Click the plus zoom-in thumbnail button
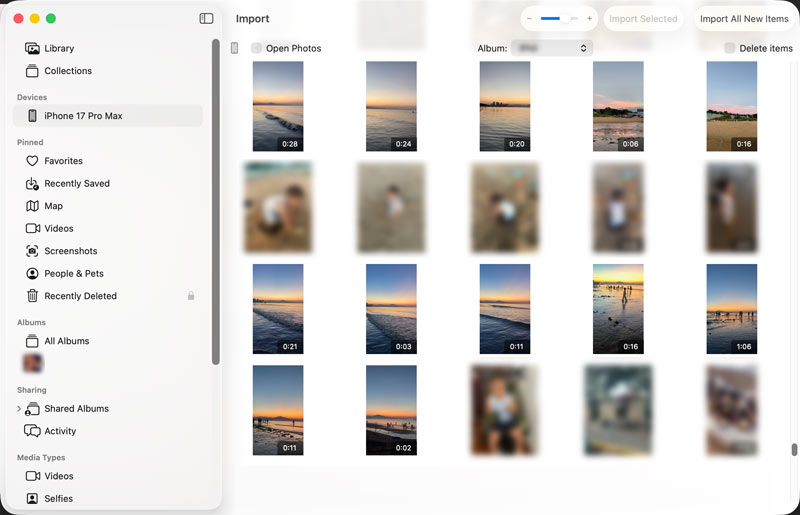The height and width of the screenshot is (515, 800). [589, 19]
